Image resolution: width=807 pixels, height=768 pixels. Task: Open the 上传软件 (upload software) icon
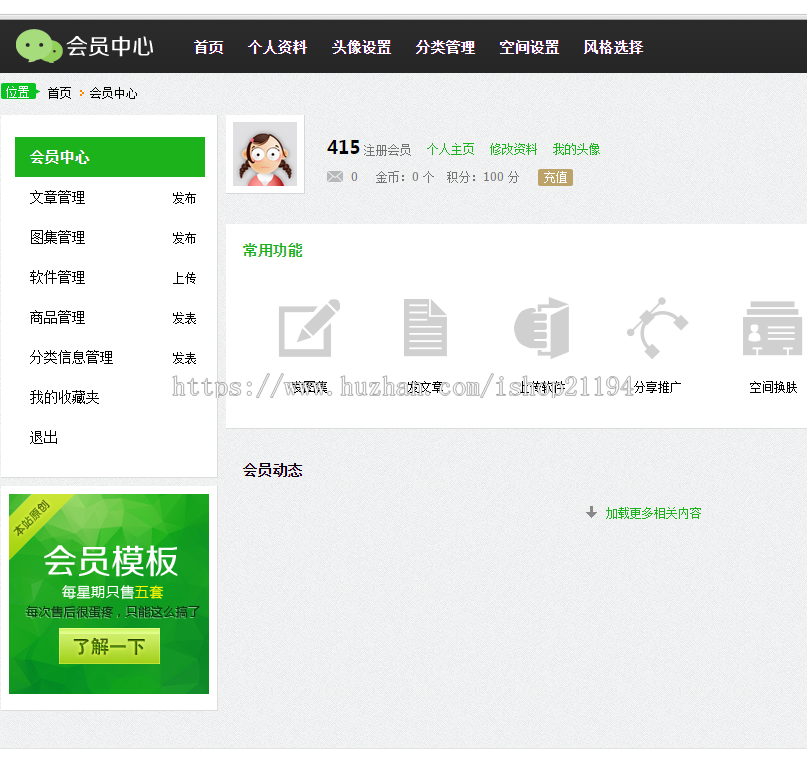click(x=541, y=328)
